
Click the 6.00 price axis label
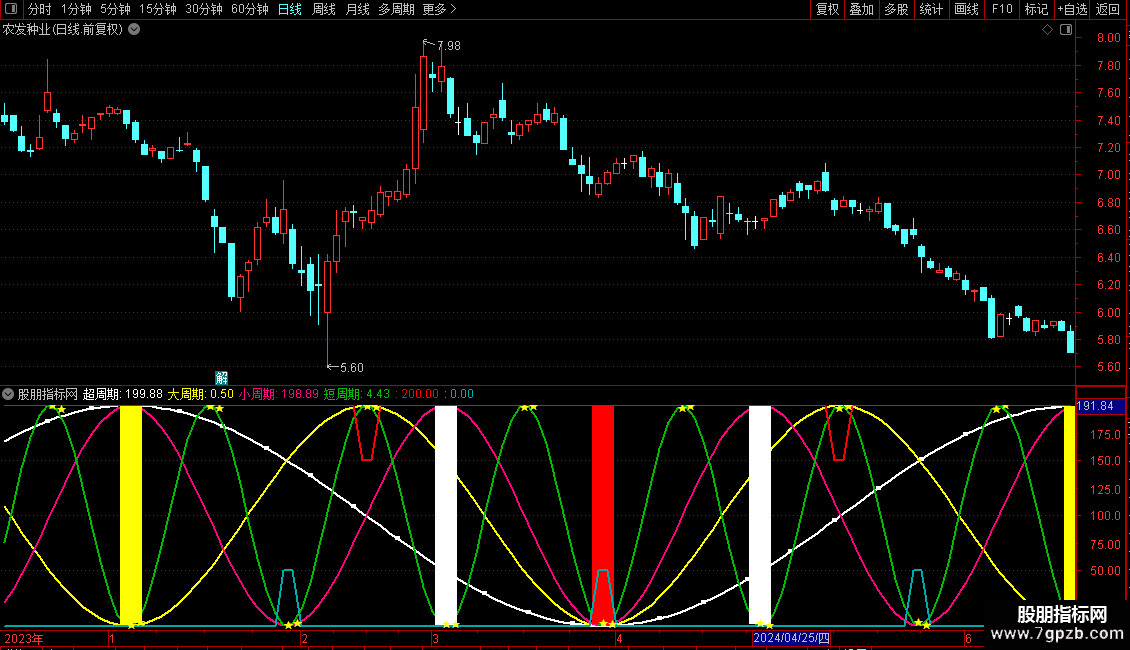pos(1108,312)
